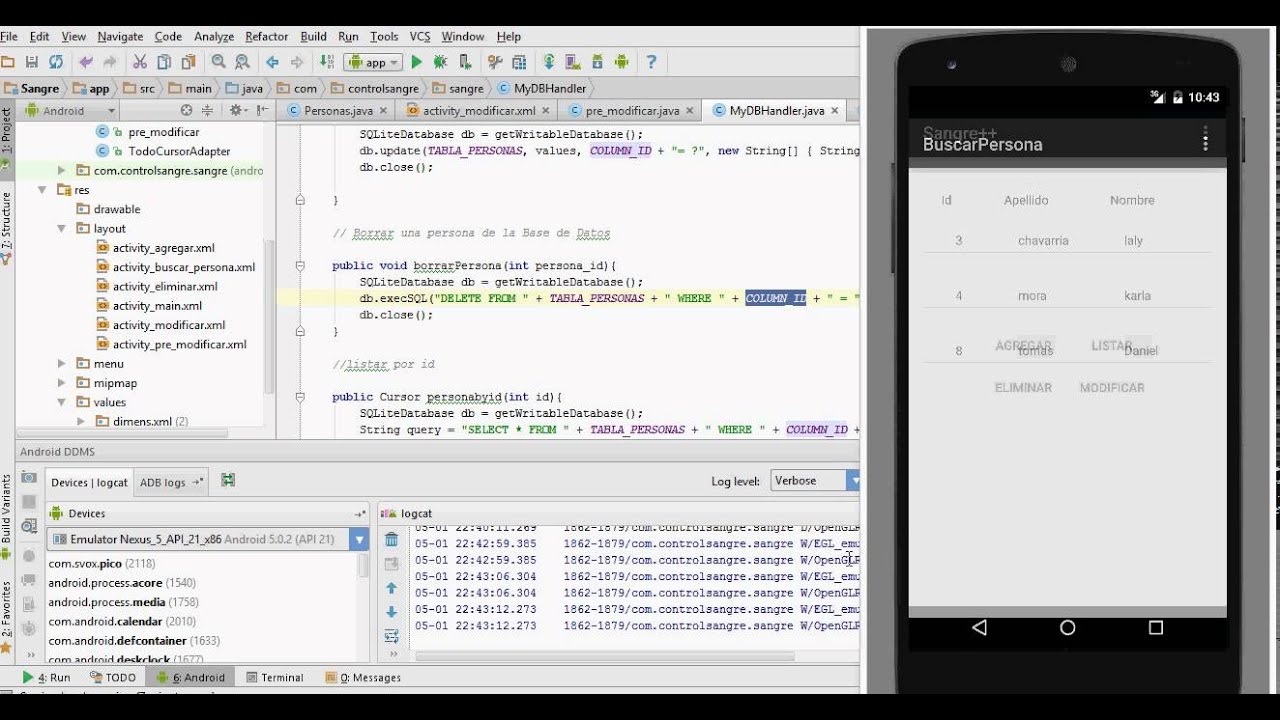Open the 4: Run tool window
This screenshot has width=1280, height=720.
(x=46, y=677)
